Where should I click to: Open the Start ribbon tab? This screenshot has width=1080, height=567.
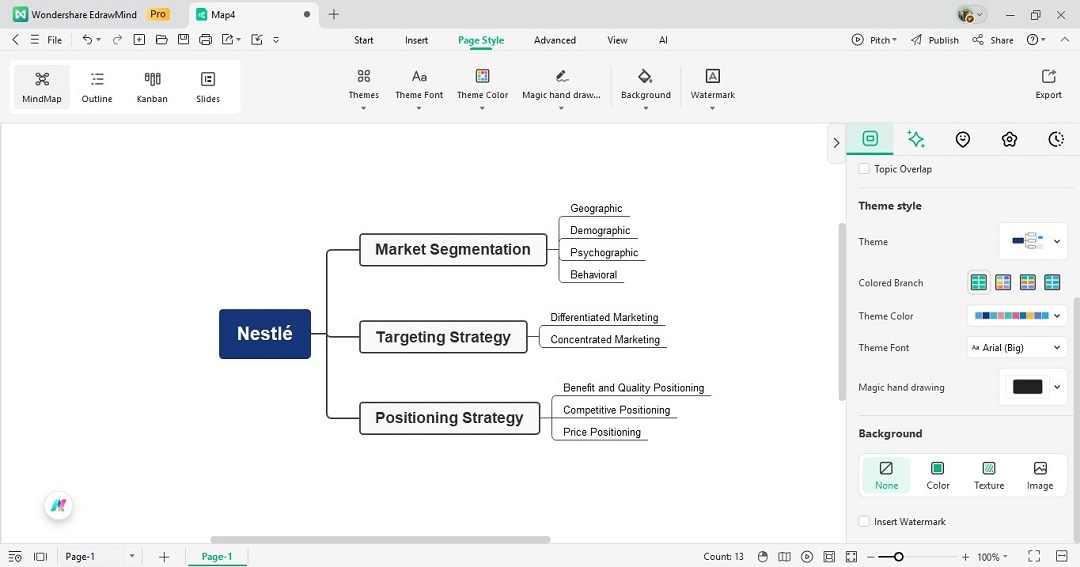[x=364, y=40]
